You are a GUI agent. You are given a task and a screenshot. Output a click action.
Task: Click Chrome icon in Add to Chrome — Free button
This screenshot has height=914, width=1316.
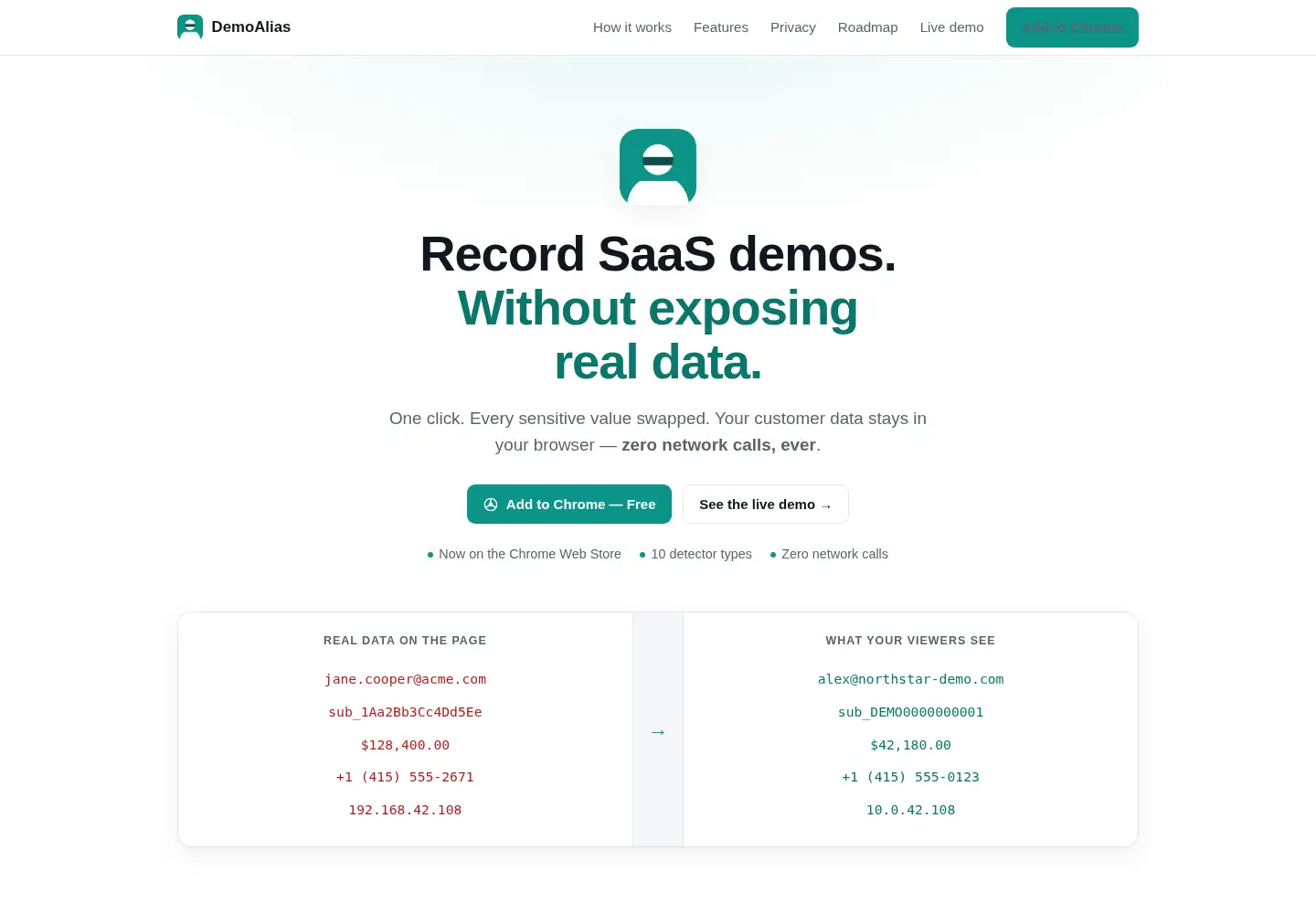coord(491,505)
